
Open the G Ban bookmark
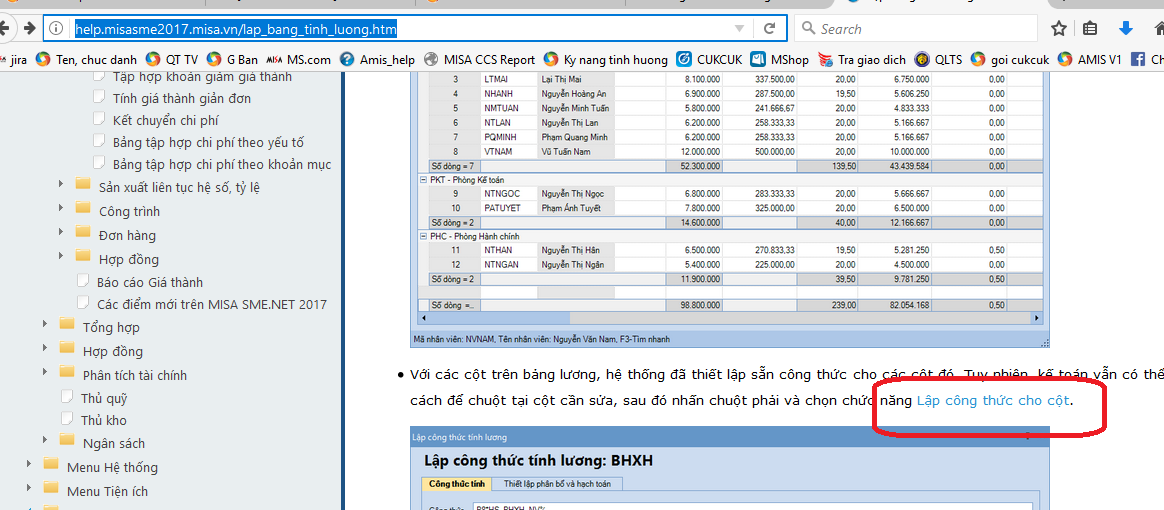(x=232, y=59)
